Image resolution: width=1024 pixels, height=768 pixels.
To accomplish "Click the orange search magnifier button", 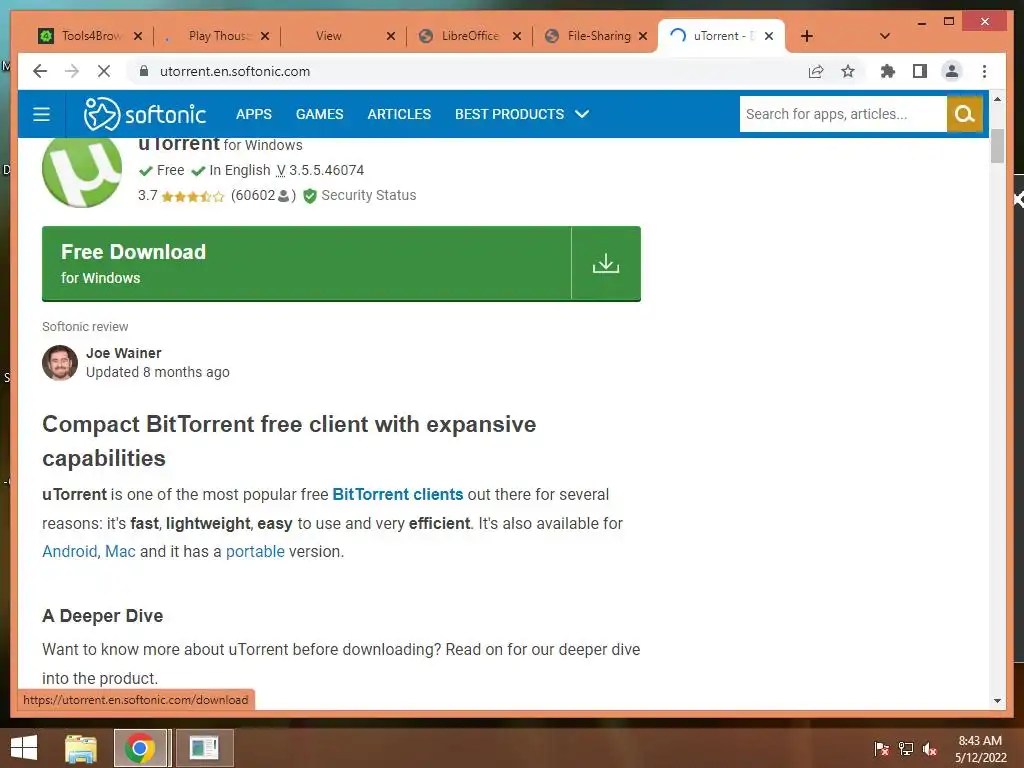I will point(965,114).
